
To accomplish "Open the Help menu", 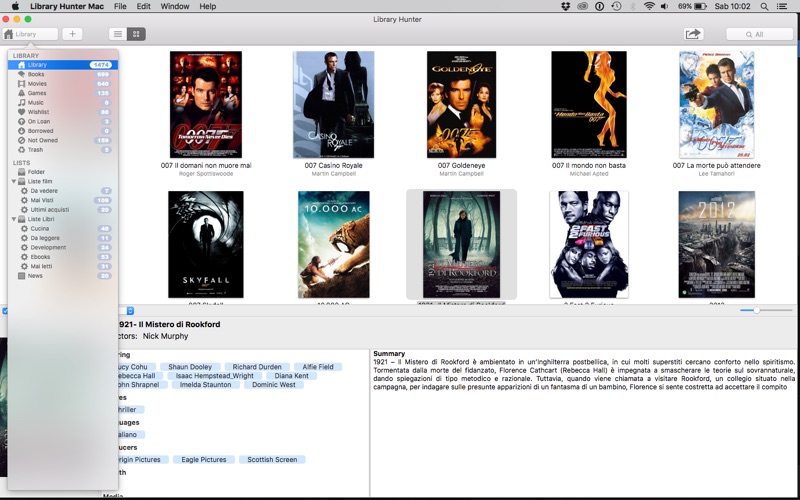I will pos(208,6).
